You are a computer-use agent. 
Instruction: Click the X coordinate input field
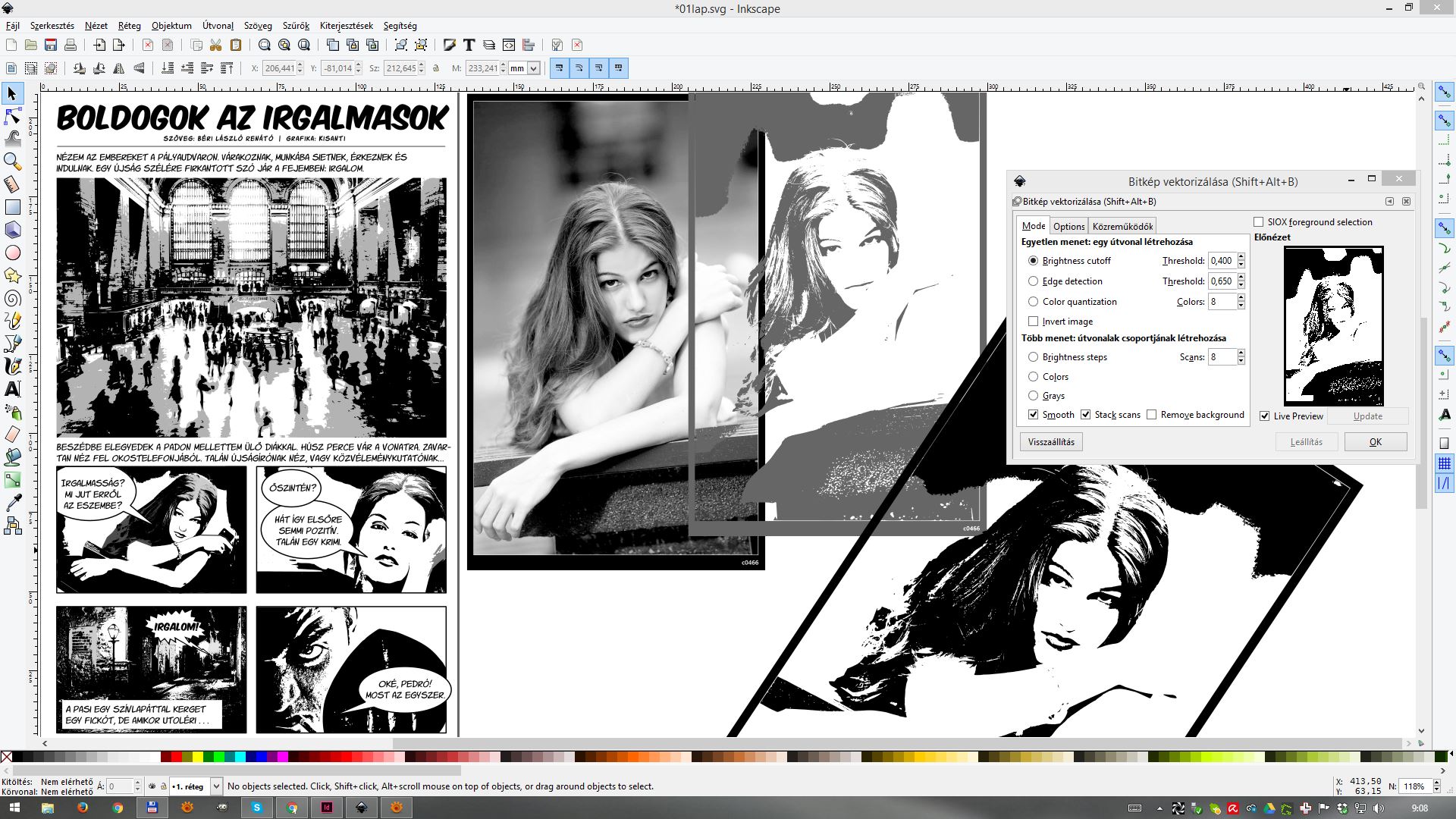[x=279, y=68]
